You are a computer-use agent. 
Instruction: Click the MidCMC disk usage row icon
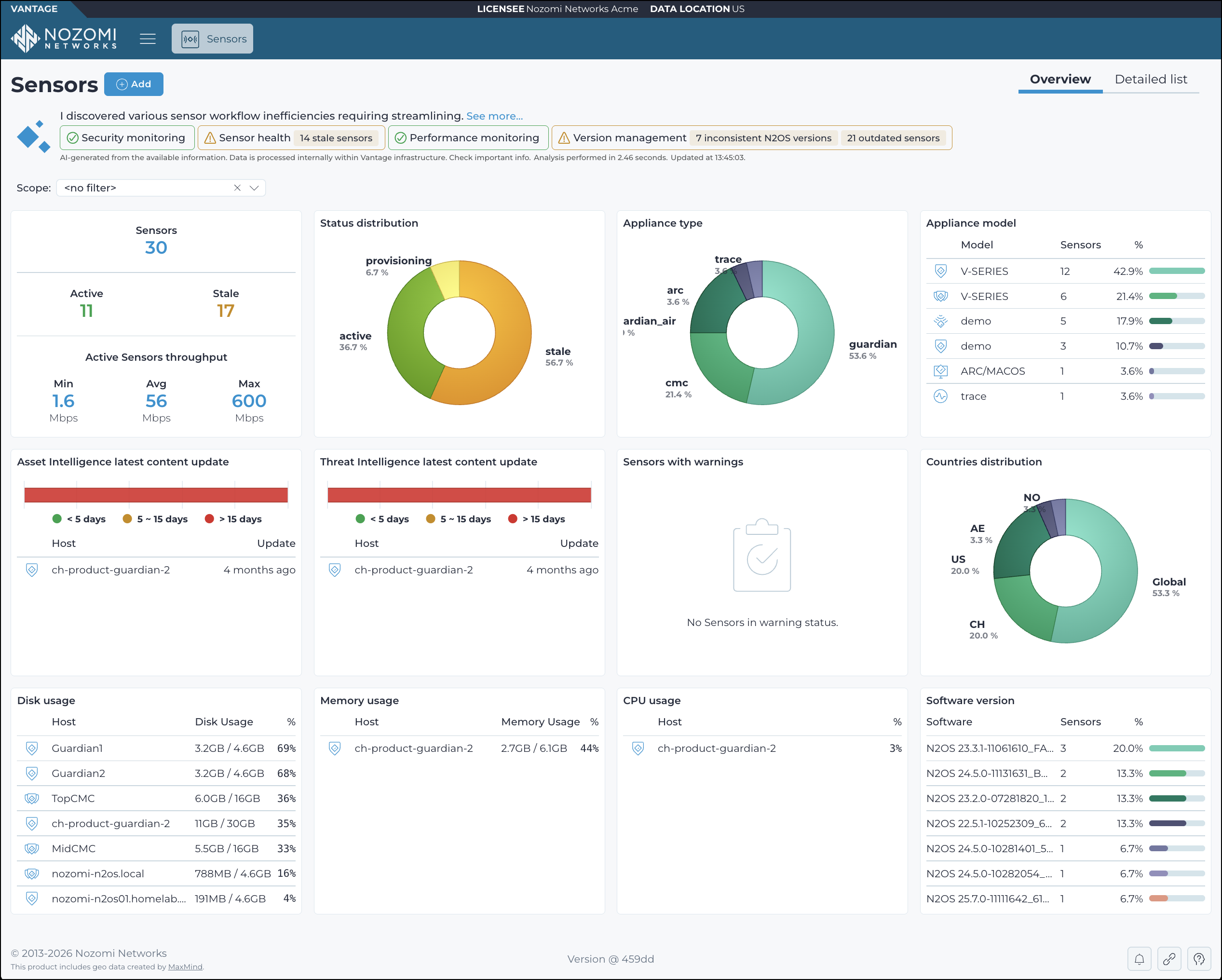tap(32, 848)
